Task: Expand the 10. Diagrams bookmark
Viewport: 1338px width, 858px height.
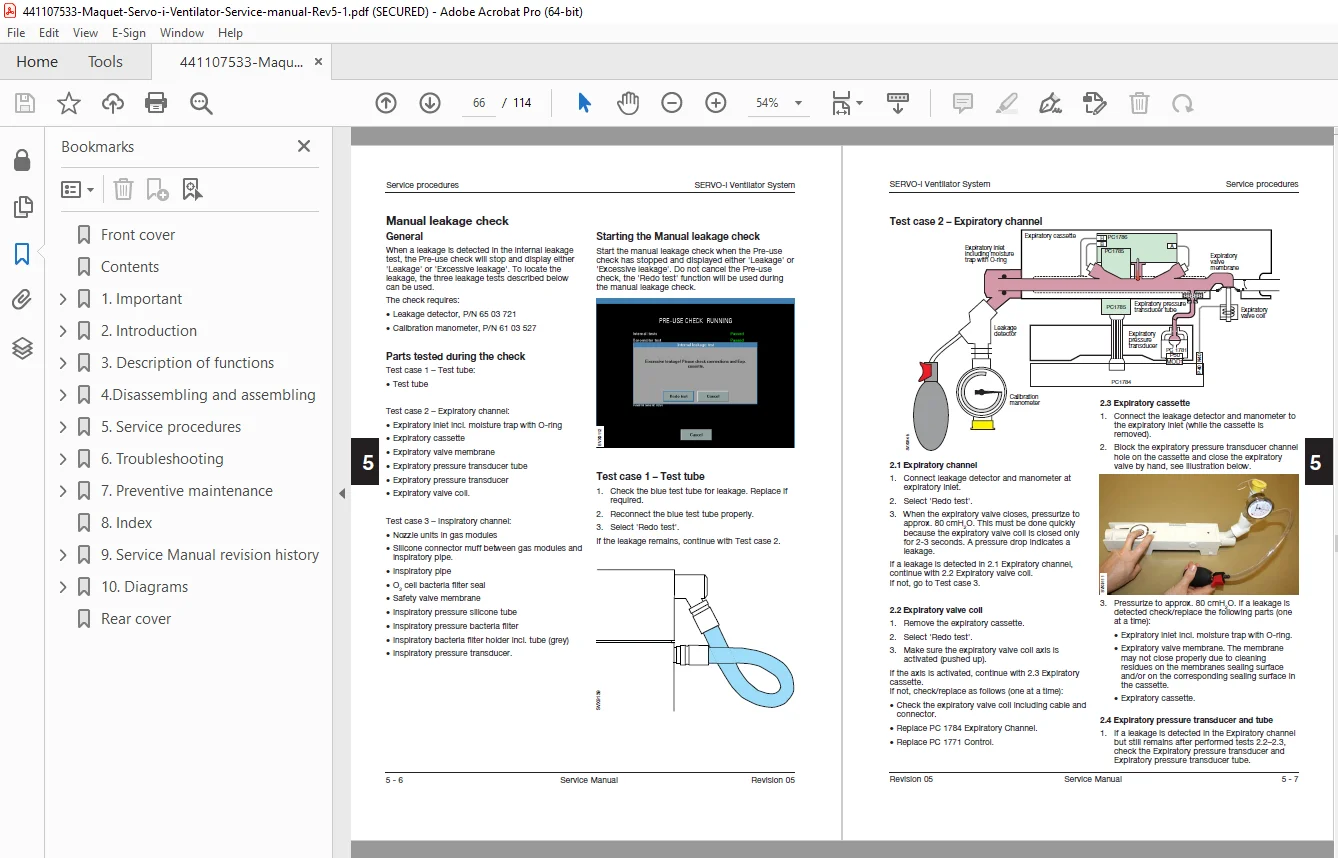Action: click(63, 587)
